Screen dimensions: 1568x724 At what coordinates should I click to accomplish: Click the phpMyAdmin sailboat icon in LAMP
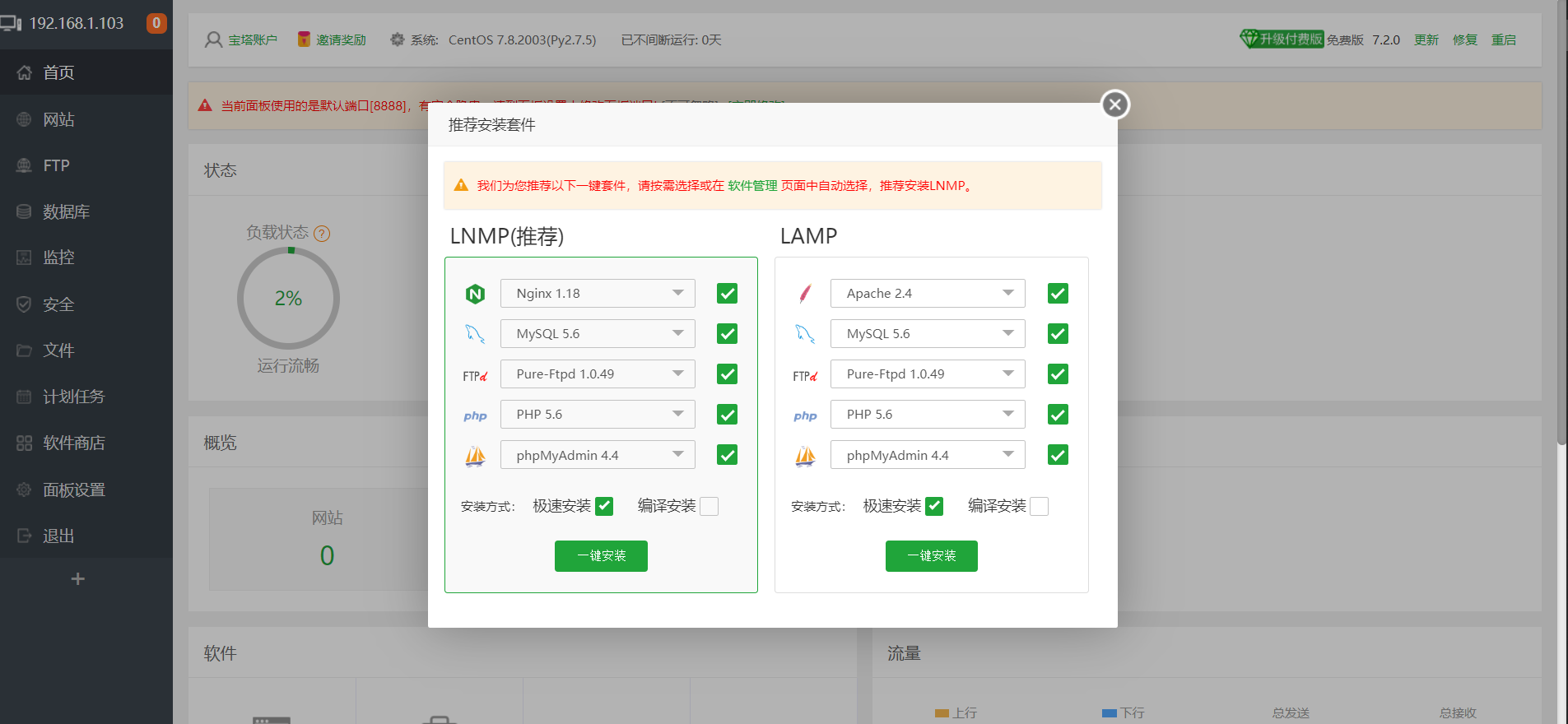point(805,456)
